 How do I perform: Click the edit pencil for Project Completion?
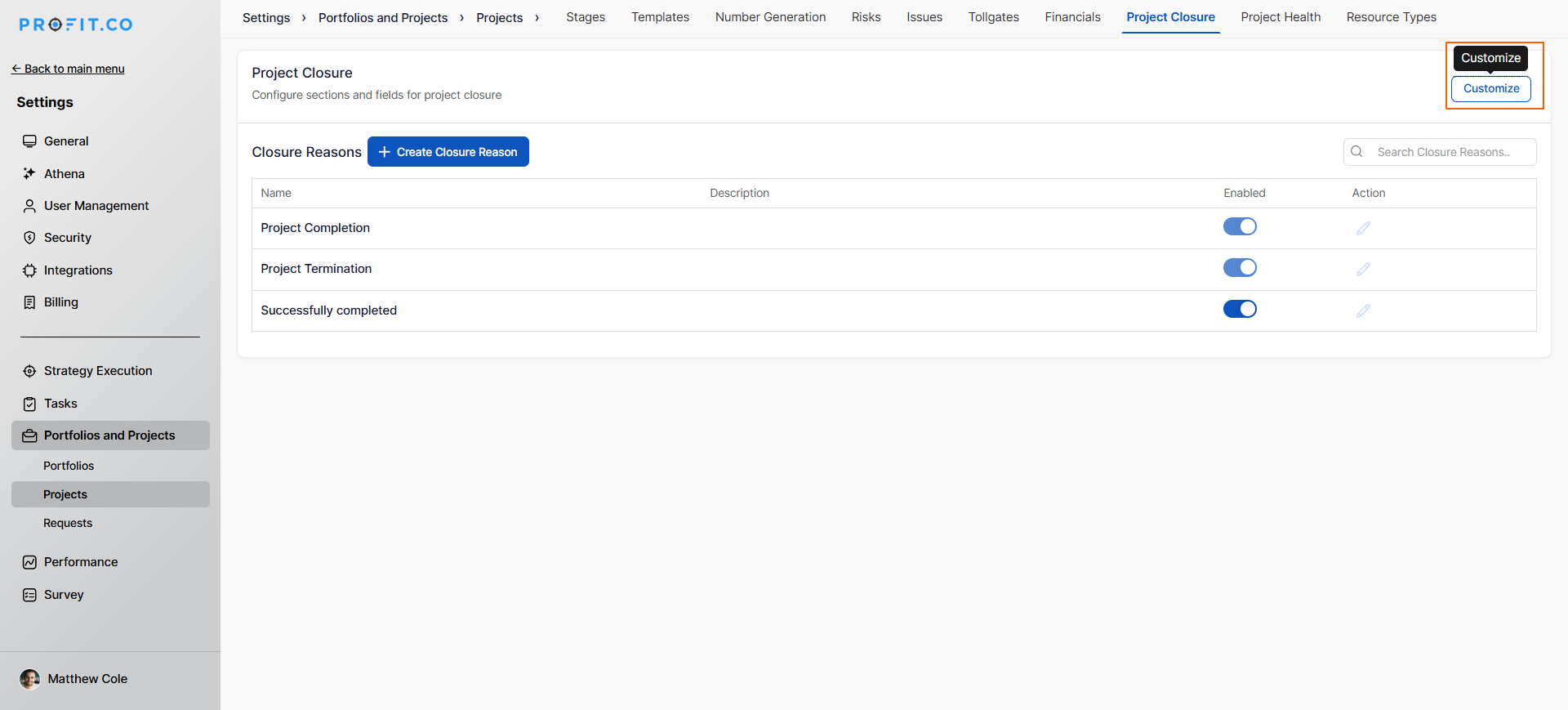[x=1363, y=228]
